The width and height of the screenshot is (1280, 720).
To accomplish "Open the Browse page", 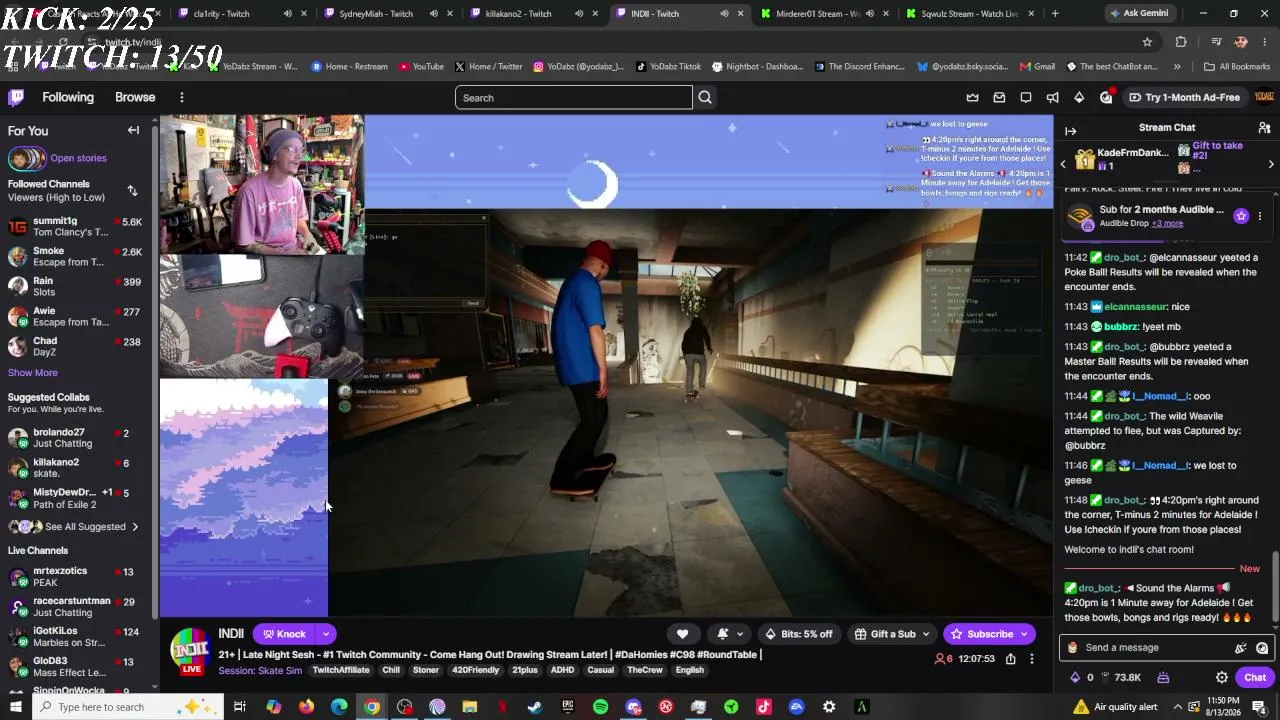I will coord(135,97).
